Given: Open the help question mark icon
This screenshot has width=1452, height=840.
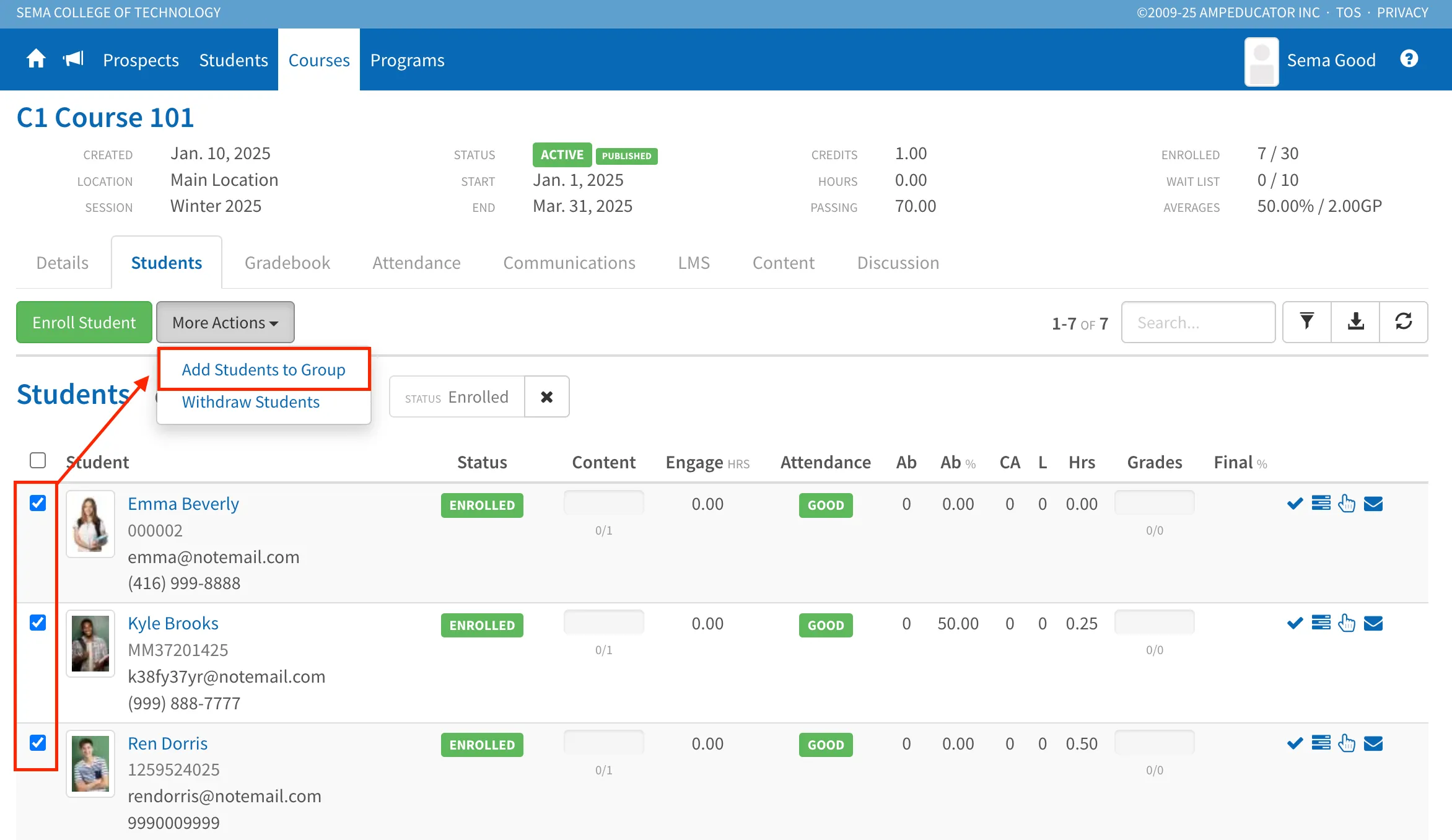Looking at the screenshot, I should (x=1409, y=59).
